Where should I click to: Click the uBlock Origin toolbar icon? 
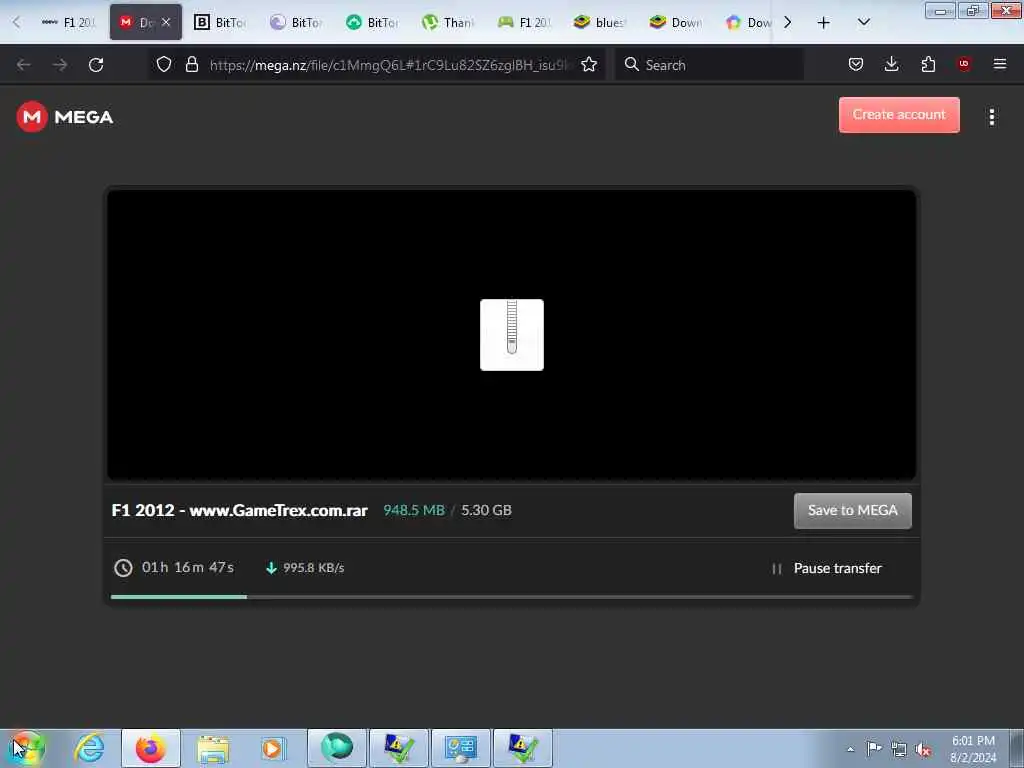(964, 64)
